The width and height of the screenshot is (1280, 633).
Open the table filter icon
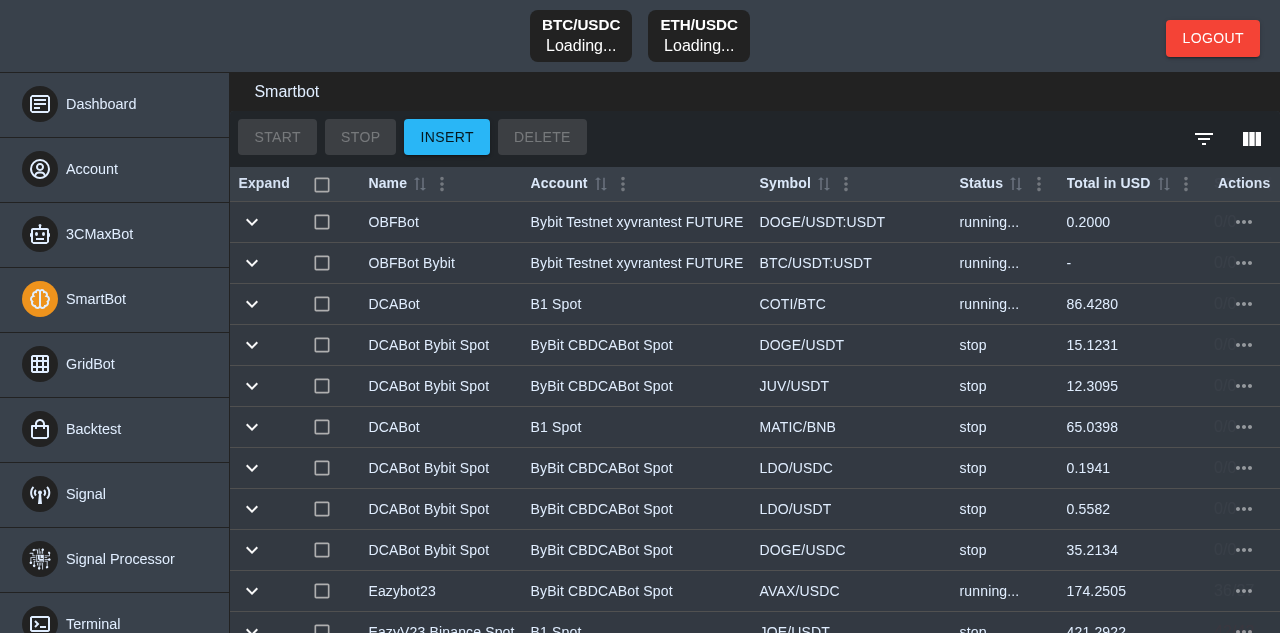coord(1204,139)
